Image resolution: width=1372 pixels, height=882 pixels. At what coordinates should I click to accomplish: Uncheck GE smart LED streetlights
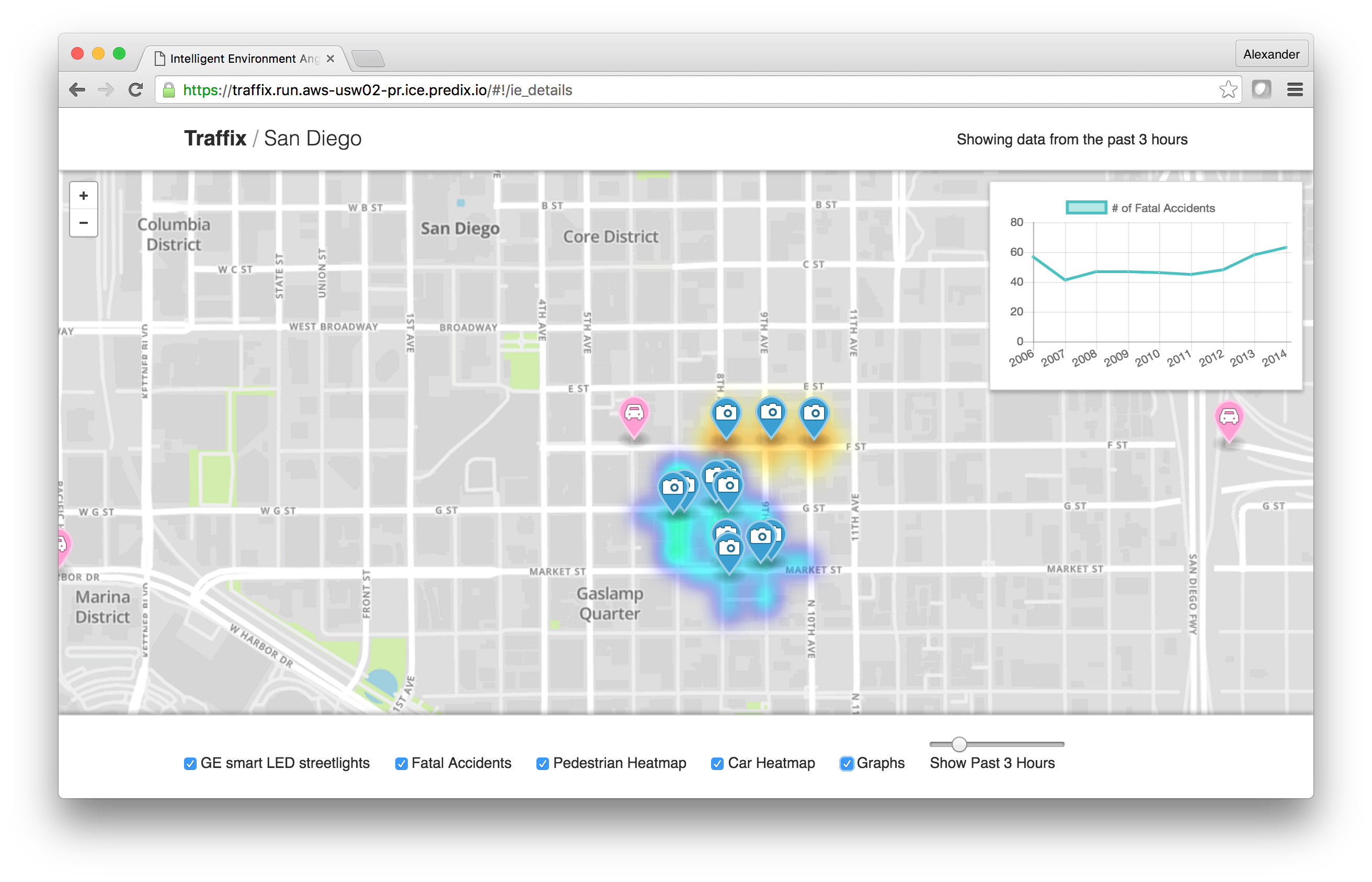tap(190, 763)
